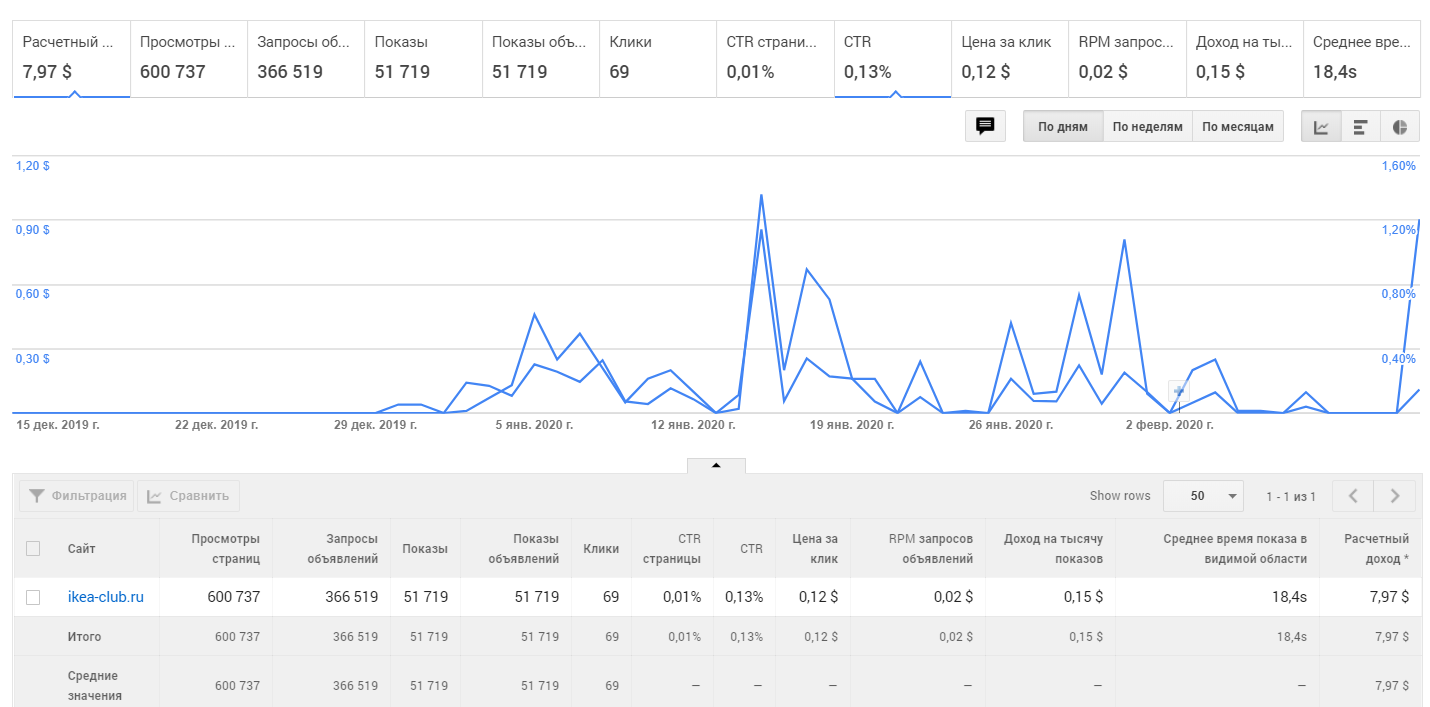The width and height of the screenshot is (1430, 707).
Task: Collapse the chart with the arrow handle
Action: [716, 465]
